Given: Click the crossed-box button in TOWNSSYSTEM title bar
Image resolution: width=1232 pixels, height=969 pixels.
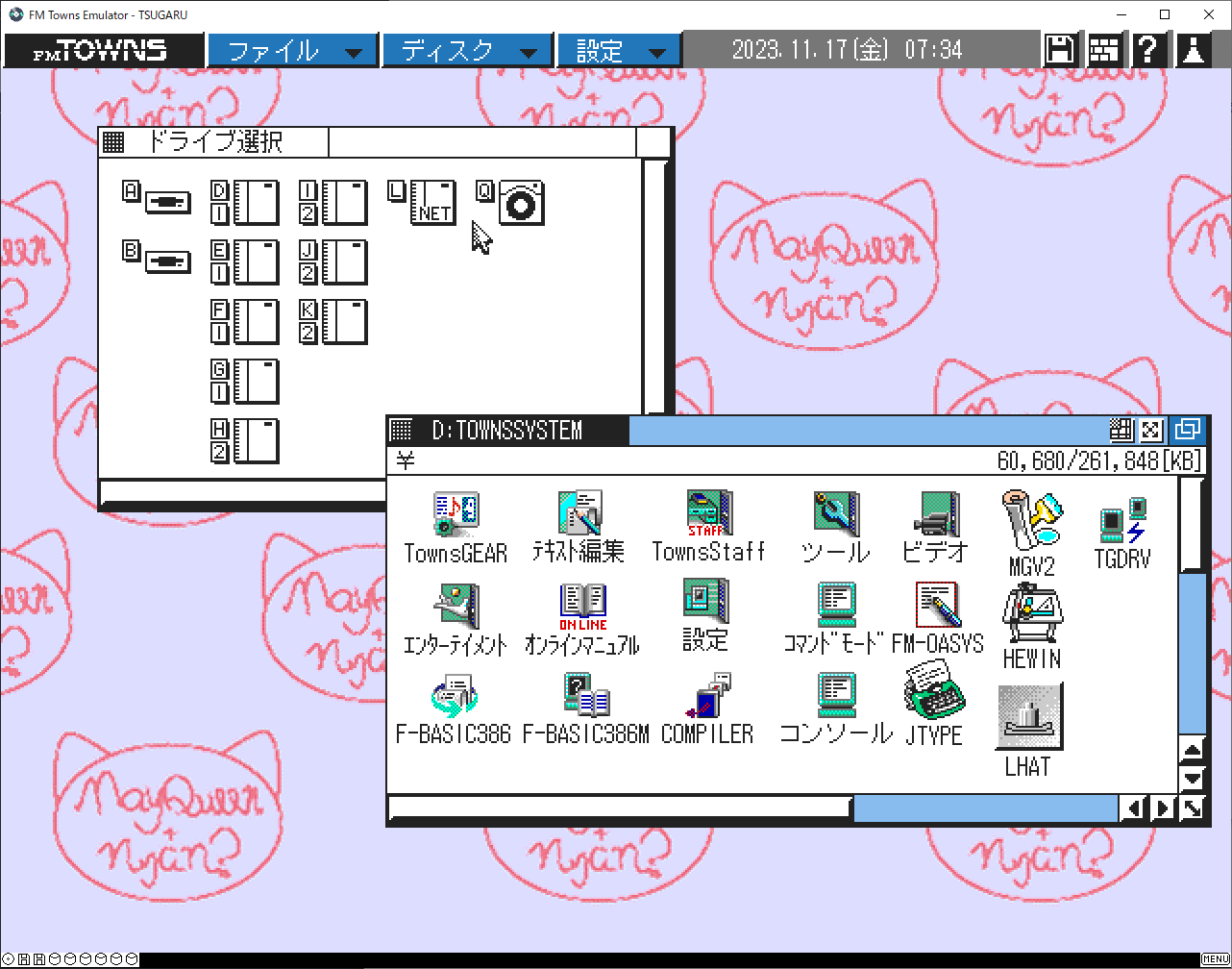Looking at the screenshot, I should [x=1150, y=430].
